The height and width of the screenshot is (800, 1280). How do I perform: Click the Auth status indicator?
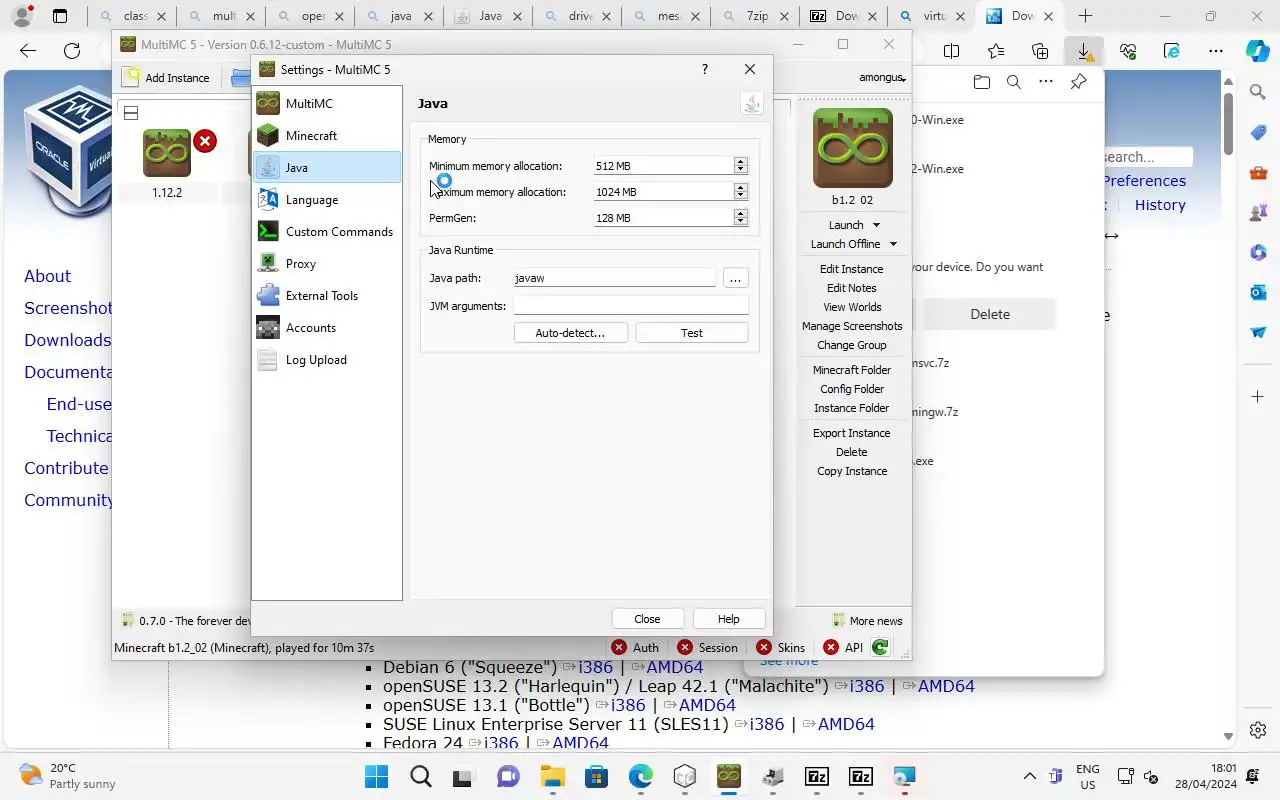[x=635, y=647]
